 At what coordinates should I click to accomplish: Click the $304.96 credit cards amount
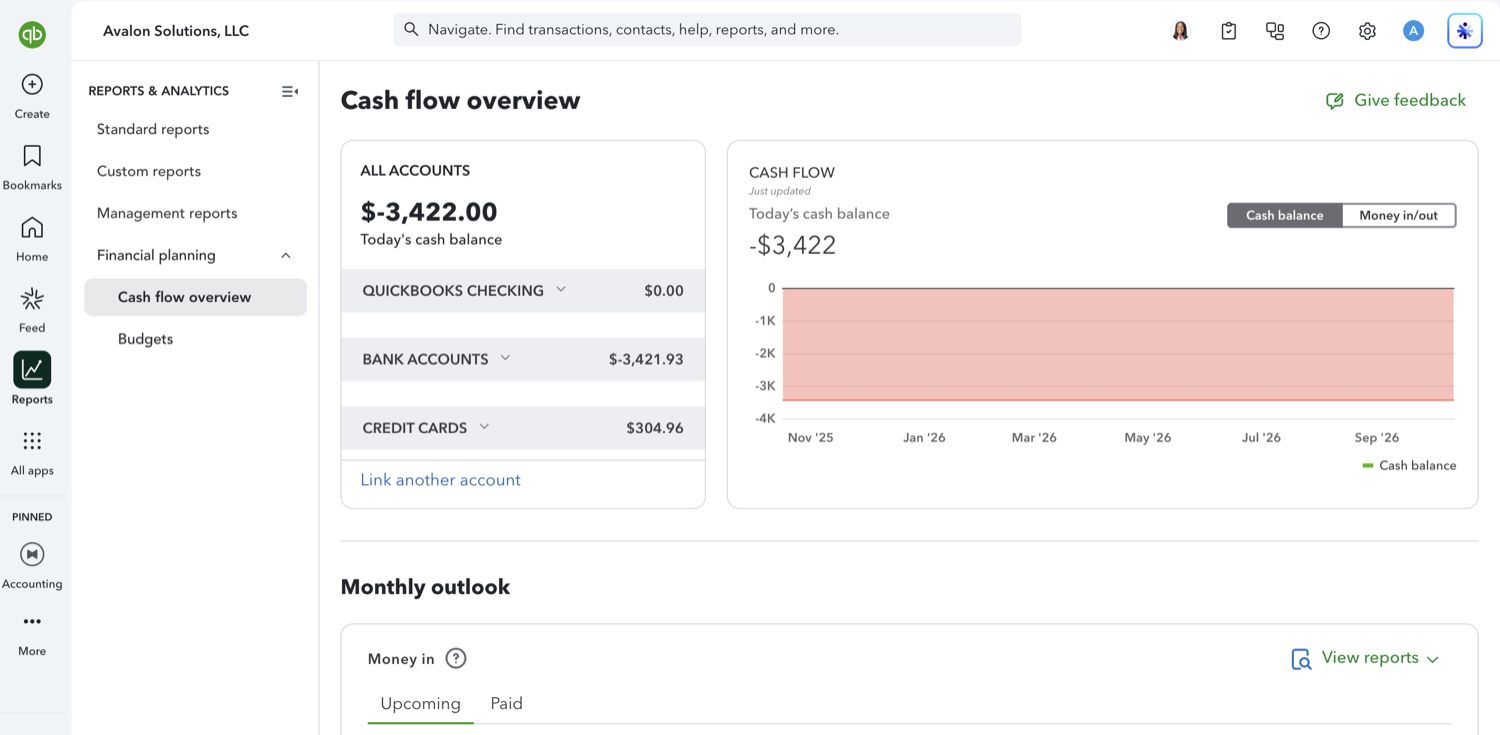click(x=655, y=428)
